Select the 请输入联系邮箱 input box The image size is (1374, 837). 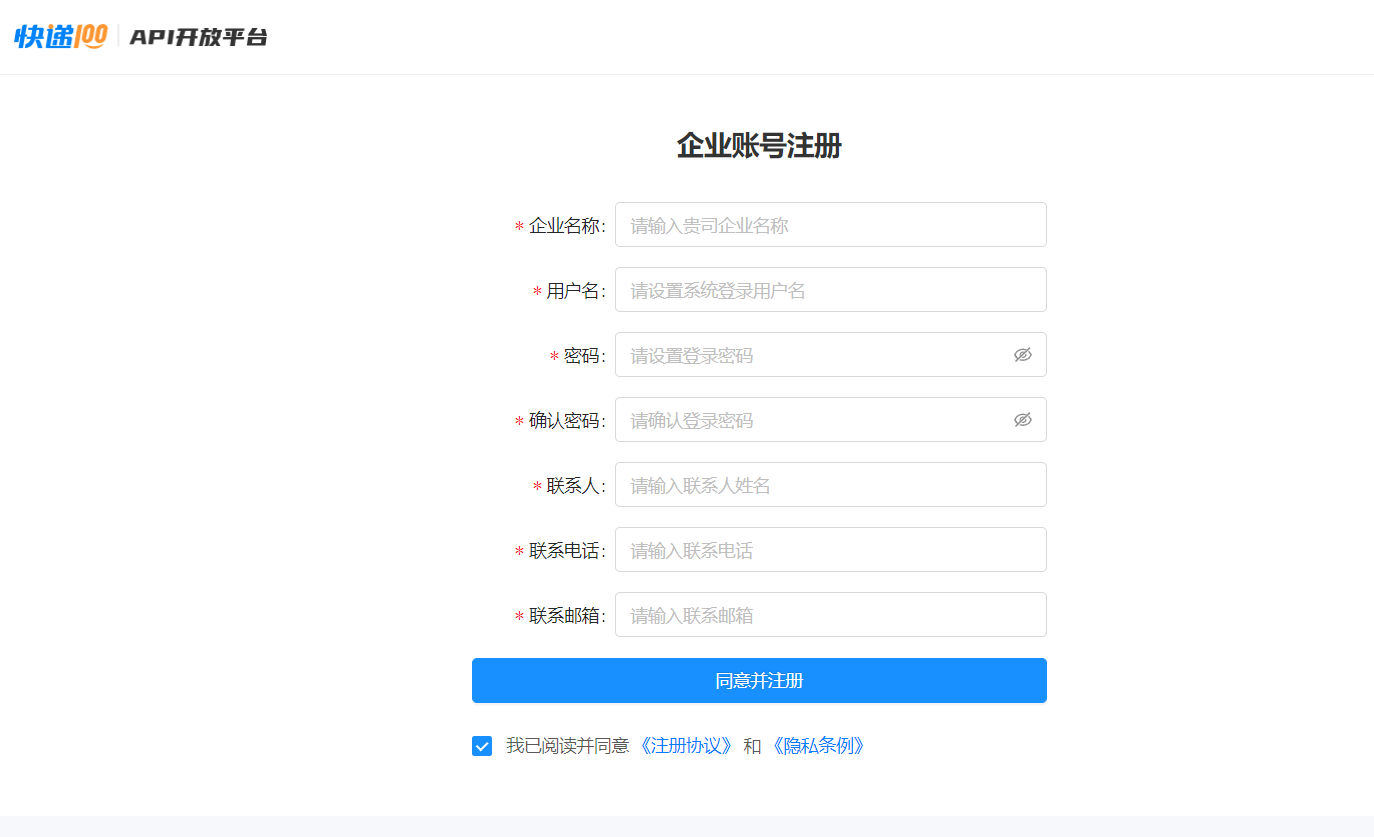tap(830, 615)
